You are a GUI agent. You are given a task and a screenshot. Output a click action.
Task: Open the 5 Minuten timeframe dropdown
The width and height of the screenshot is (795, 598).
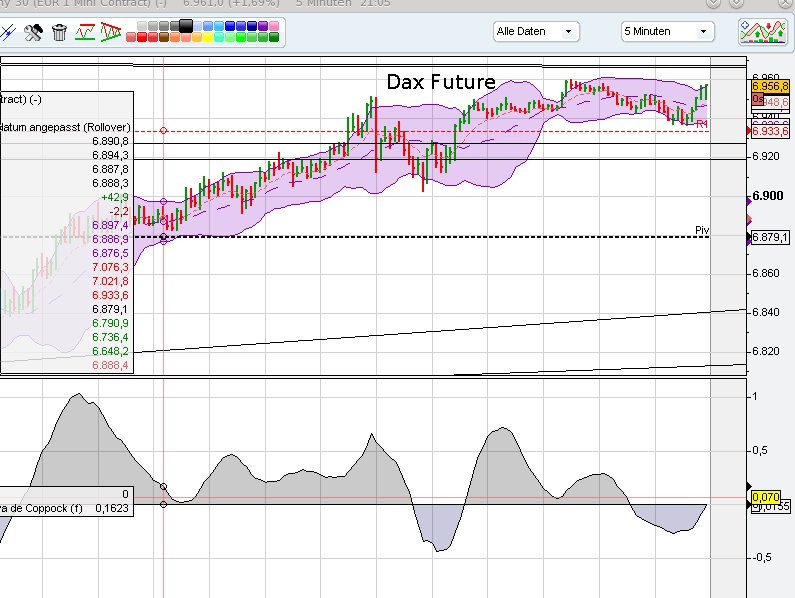(667, 31)
